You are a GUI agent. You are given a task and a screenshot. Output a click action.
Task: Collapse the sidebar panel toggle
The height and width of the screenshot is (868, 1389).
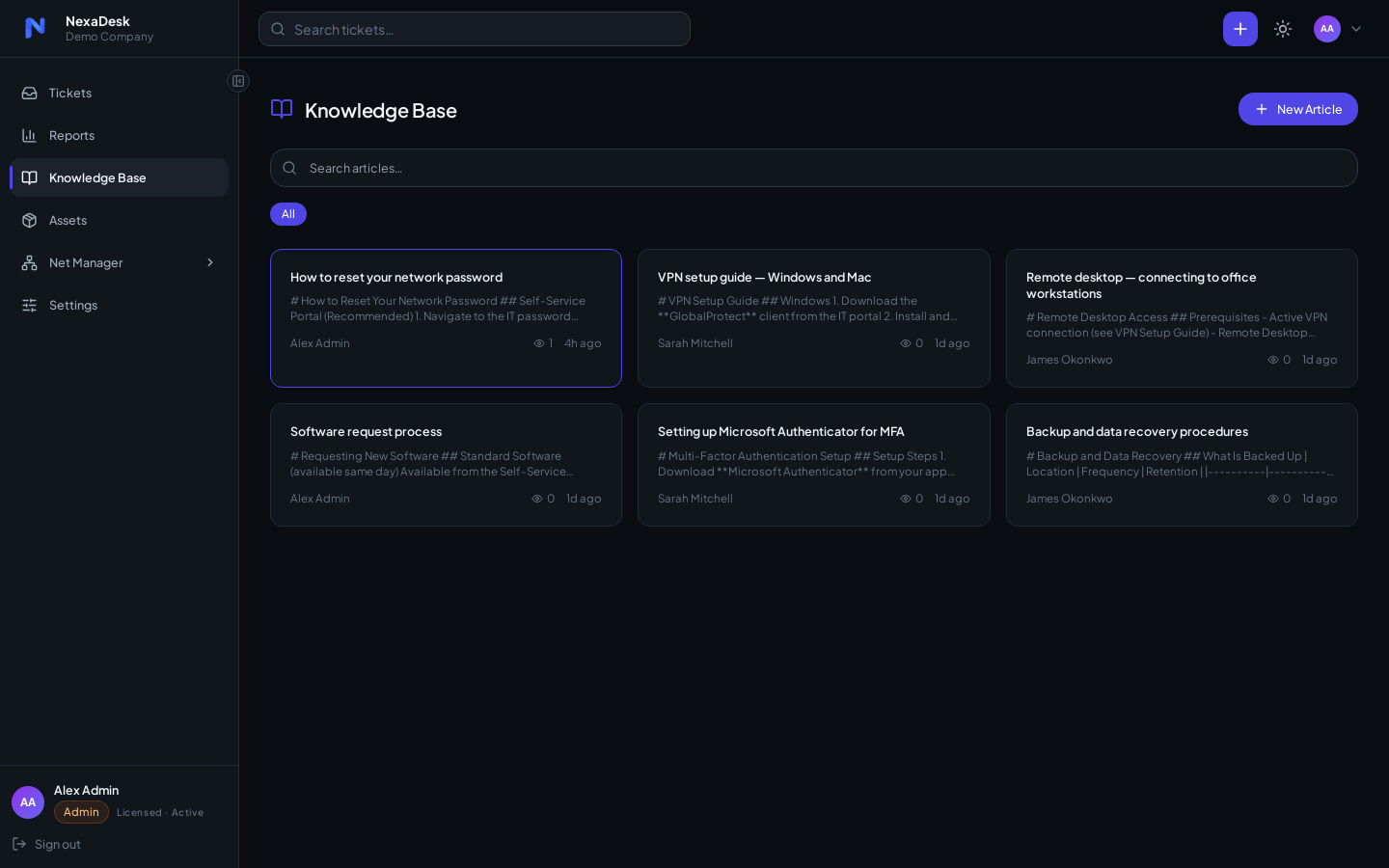[238, 81]
